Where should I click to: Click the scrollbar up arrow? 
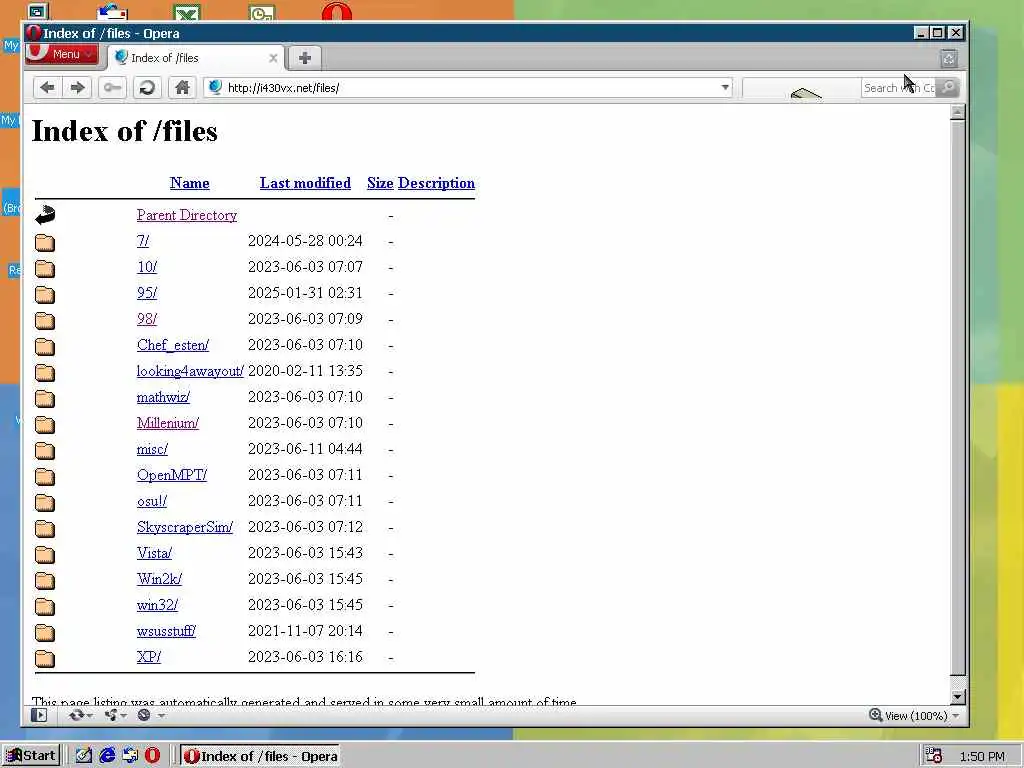point(957,112)
